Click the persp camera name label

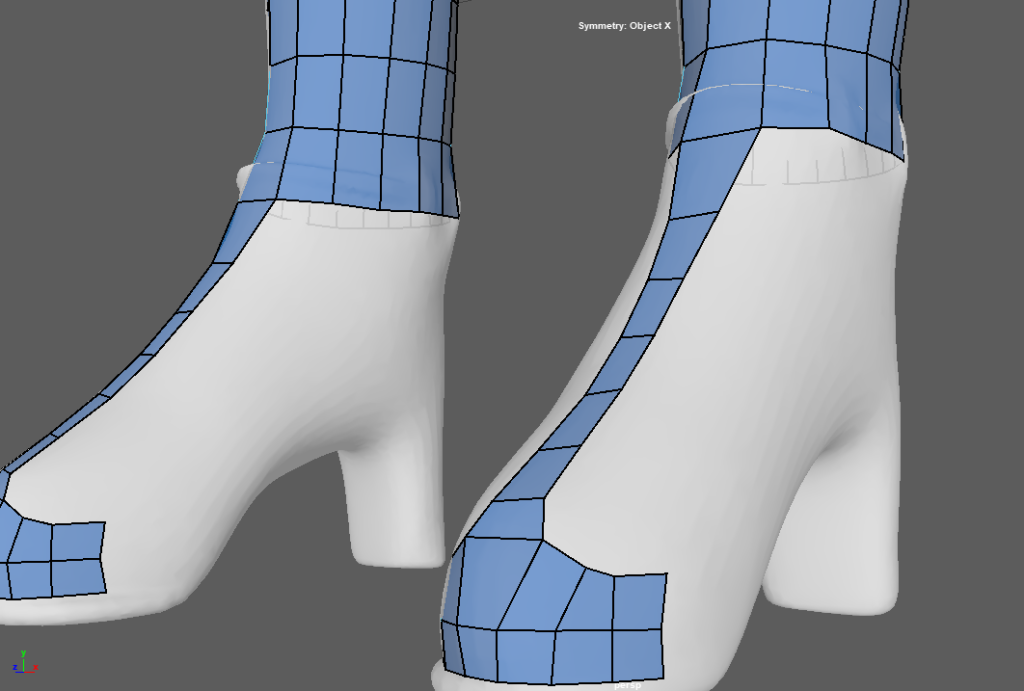[626, 686]
